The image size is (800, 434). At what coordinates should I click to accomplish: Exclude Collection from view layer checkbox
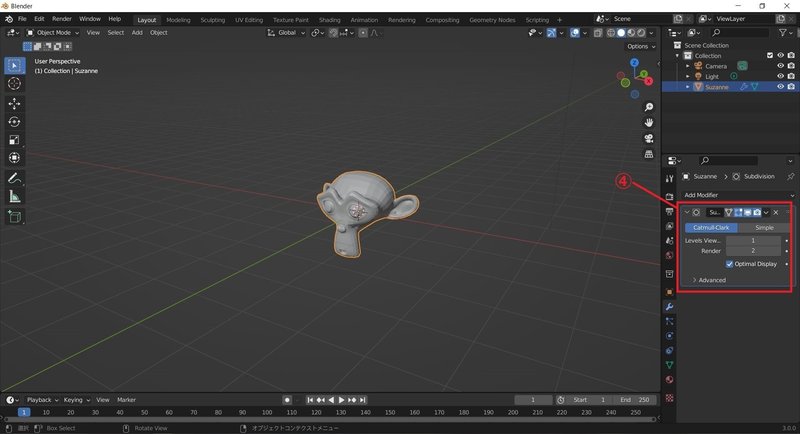[770, 56]
